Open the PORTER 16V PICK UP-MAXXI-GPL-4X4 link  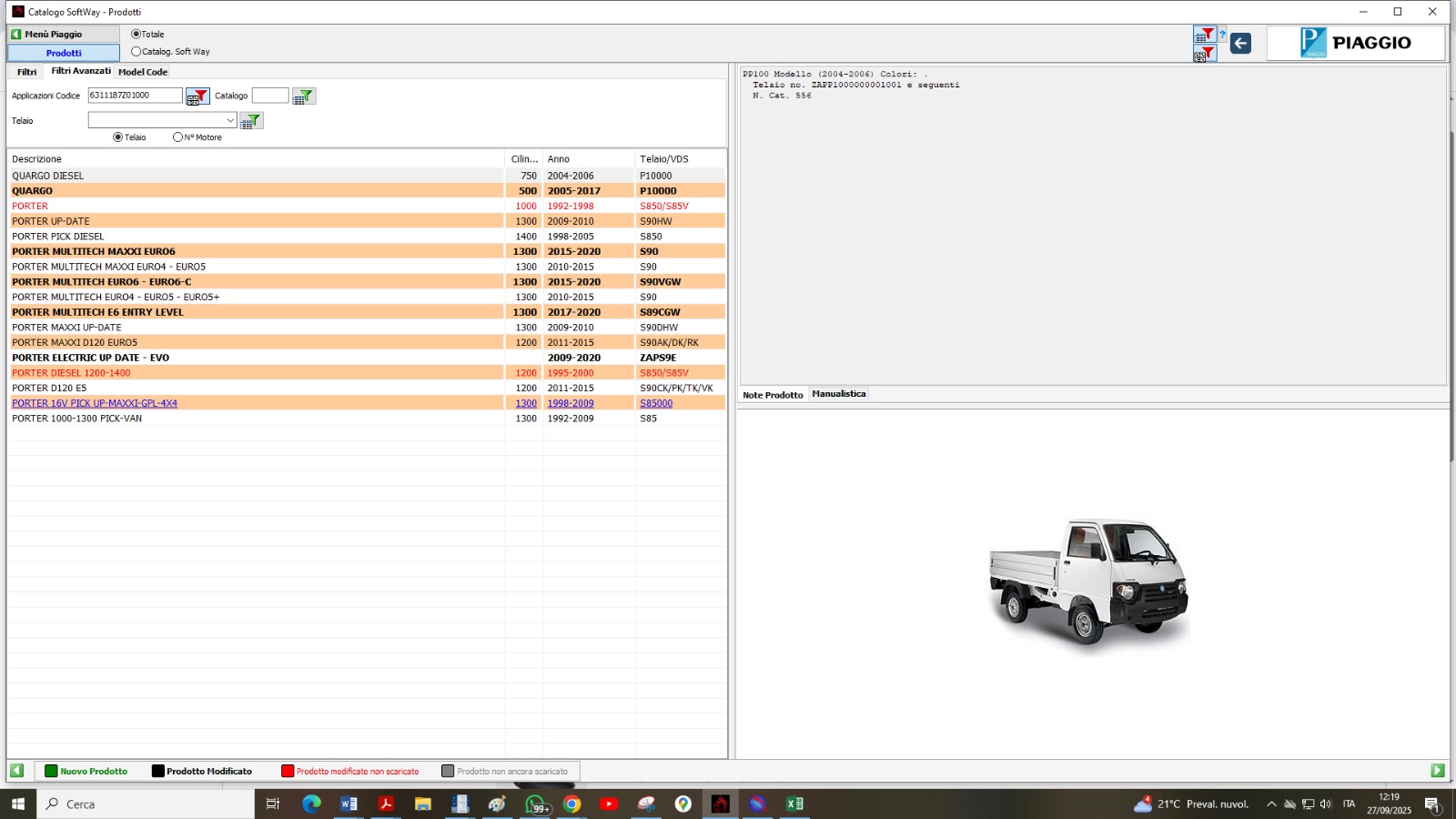[x=95, y=403]
